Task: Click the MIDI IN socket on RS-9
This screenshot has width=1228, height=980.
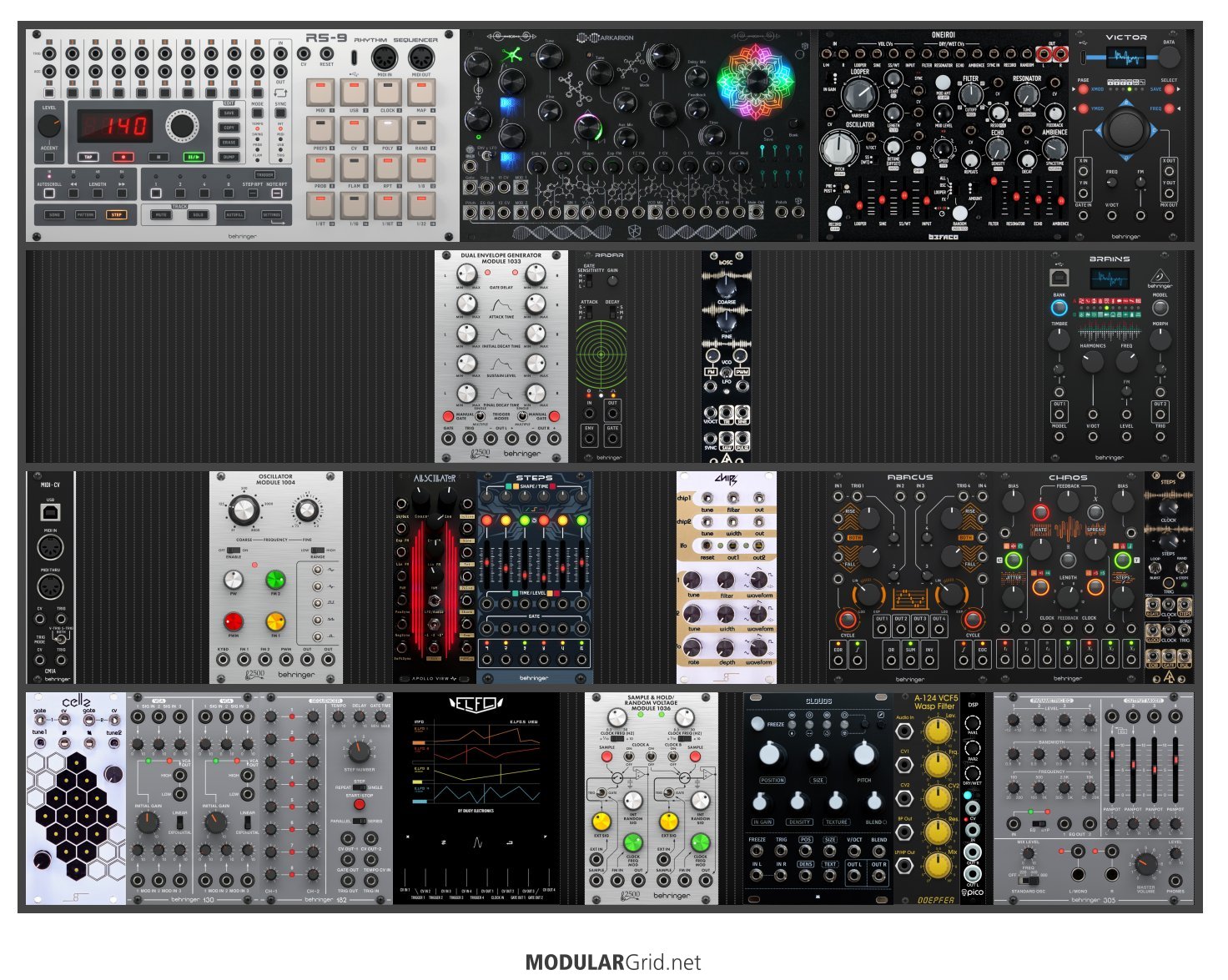Action: coord(384,58)
